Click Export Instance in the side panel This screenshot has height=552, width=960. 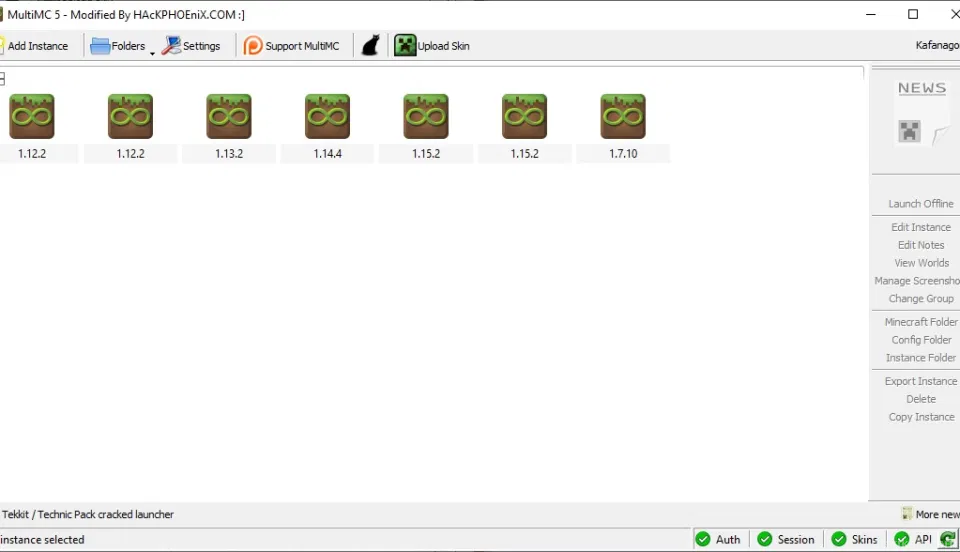pyautogui.click(x=920, y=381)
